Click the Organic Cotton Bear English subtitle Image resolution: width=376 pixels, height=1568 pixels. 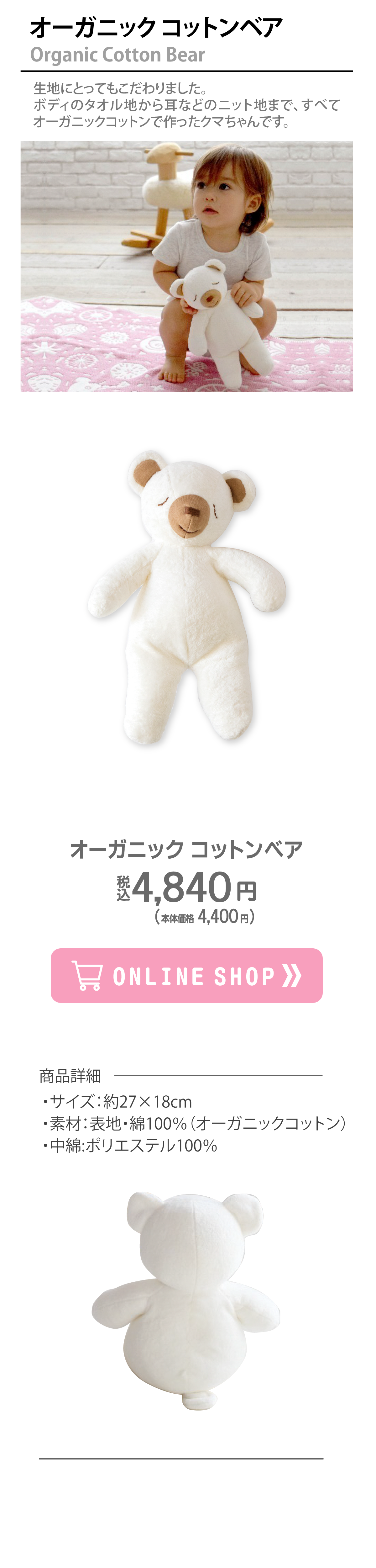[118, 55]
